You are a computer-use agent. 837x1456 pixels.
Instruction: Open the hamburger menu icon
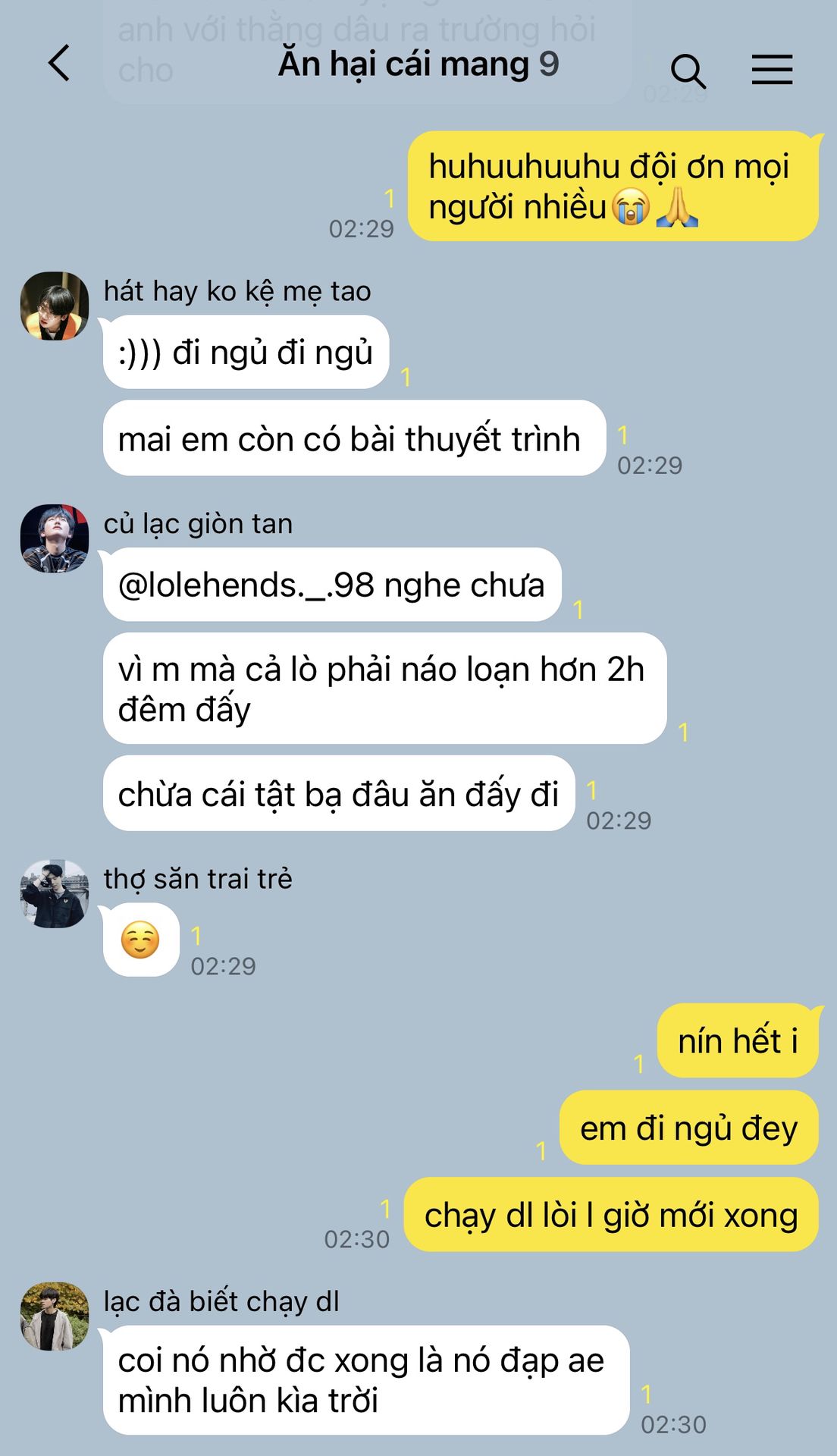(x=772, y=70)
